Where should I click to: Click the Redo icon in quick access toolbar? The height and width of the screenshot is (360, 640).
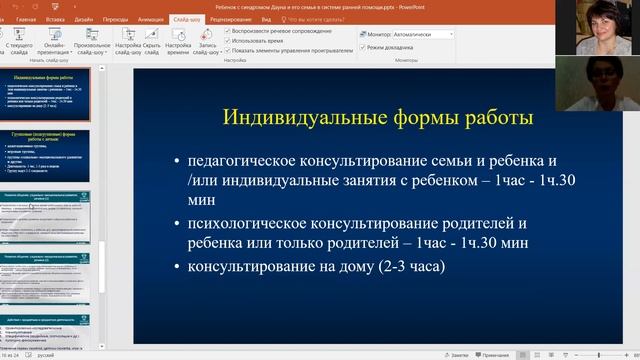pos(35,7)
